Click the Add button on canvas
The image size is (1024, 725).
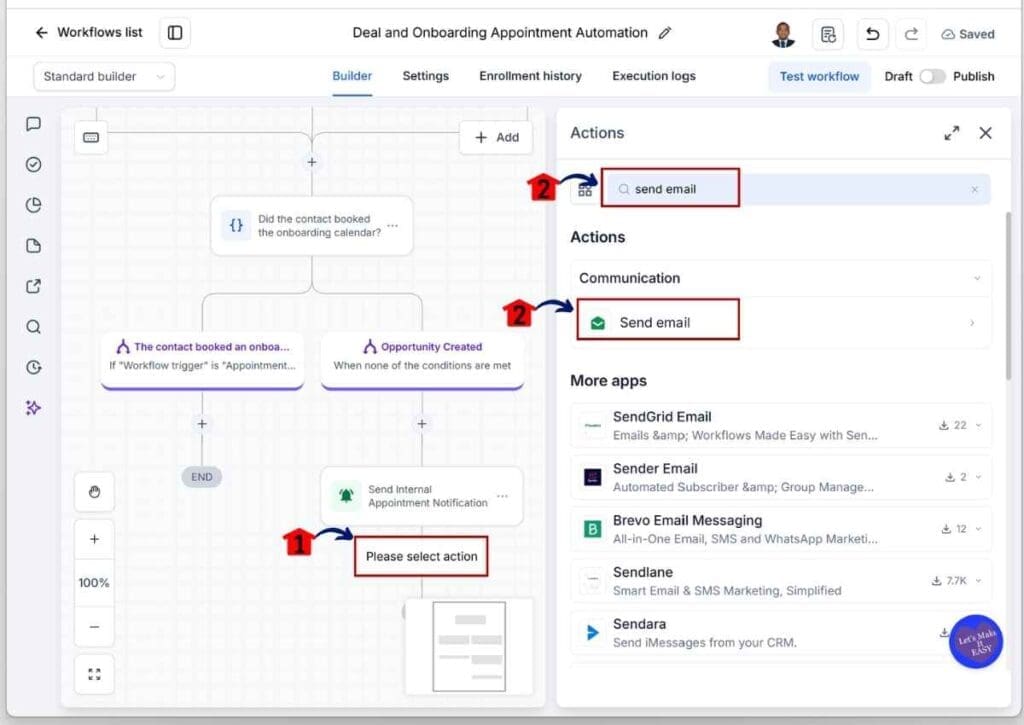(x=497, y=137)
